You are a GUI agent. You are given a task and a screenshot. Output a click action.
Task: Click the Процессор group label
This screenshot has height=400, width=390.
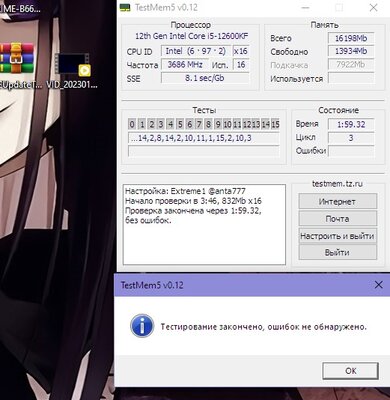click(x=191, y=25)
